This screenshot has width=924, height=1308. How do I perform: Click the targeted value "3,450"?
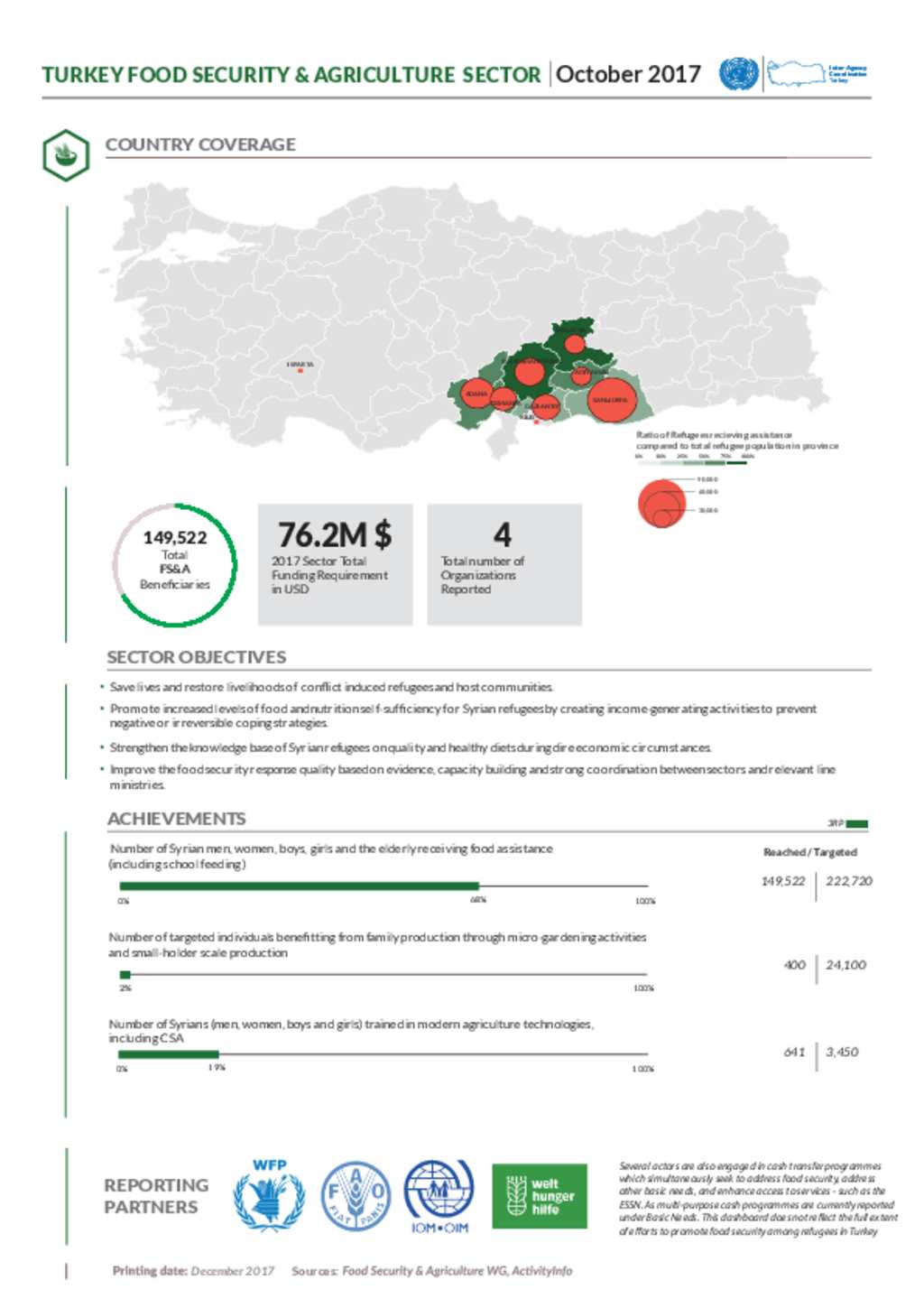(x=843, y=1052)
